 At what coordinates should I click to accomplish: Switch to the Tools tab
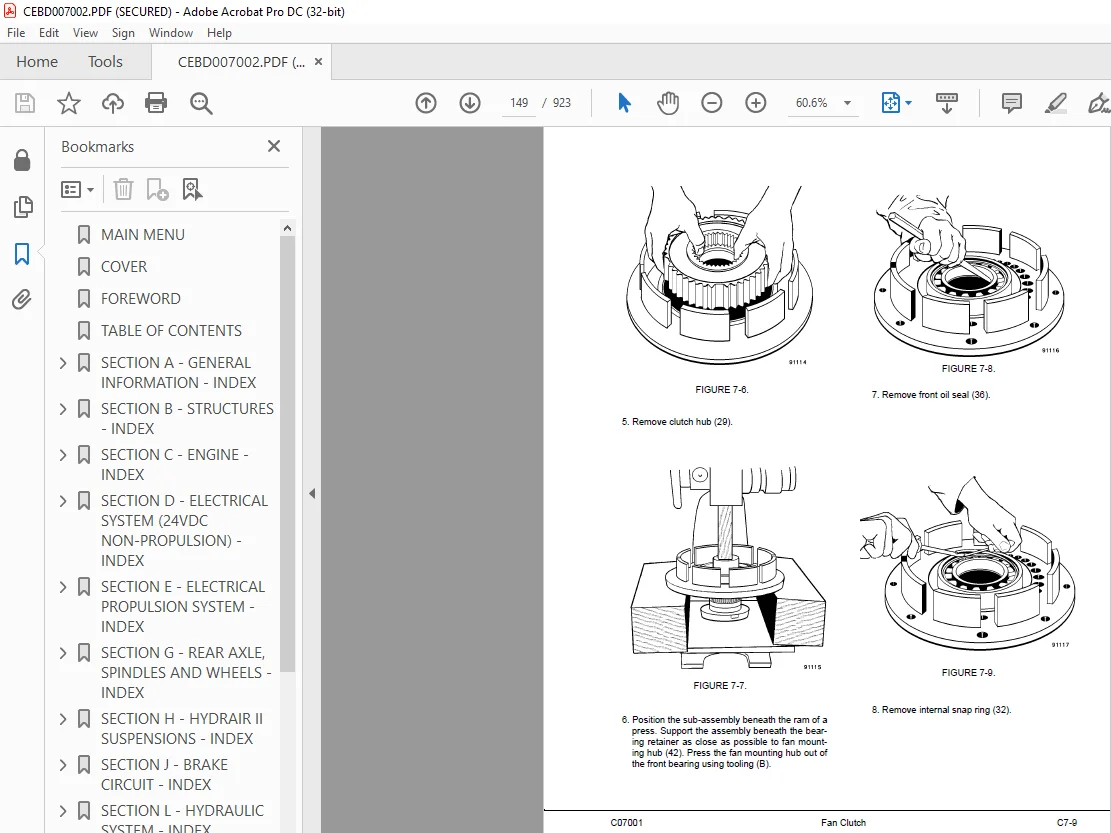105,62
